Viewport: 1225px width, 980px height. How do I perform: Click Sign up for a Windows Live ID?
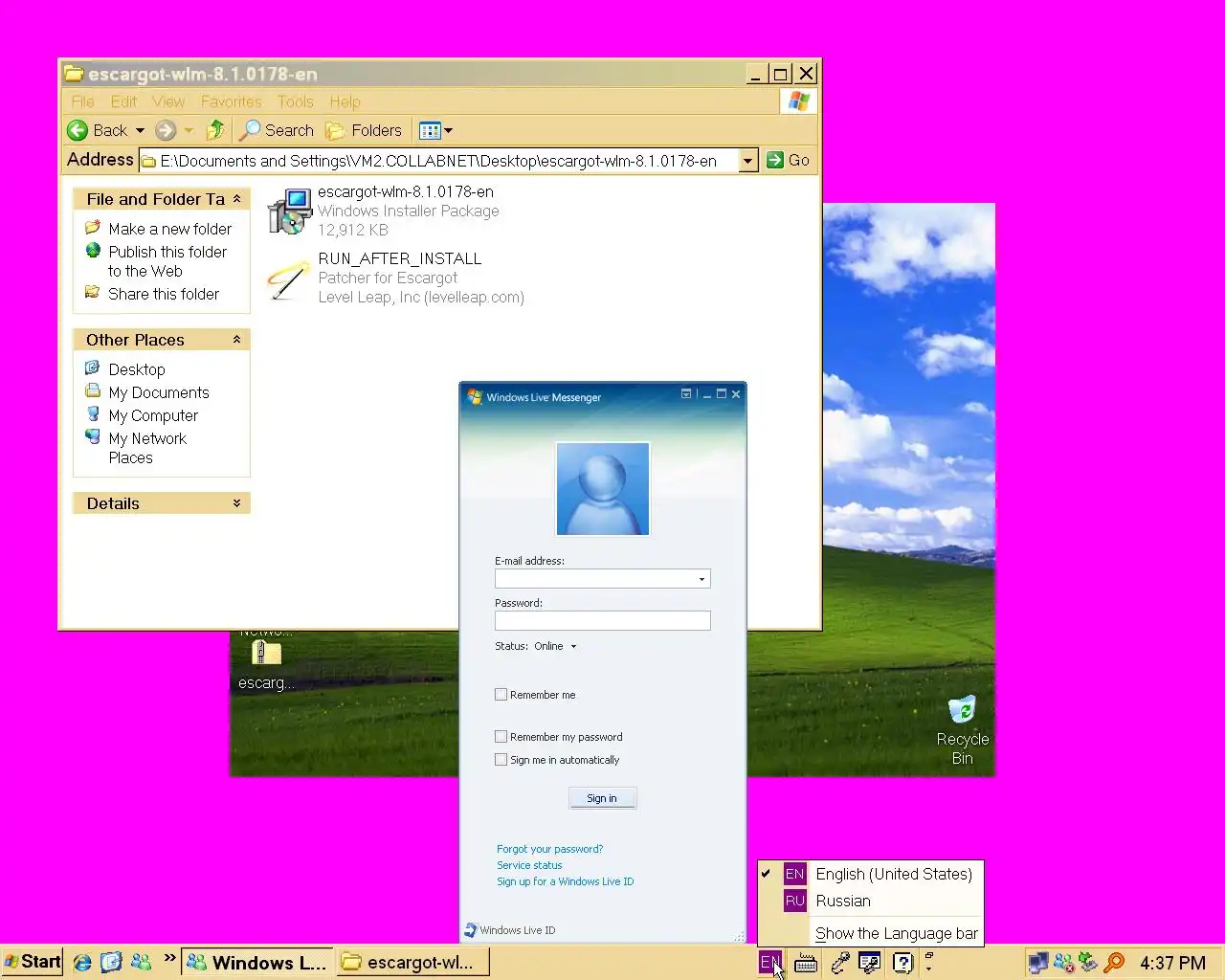point(565,881)
